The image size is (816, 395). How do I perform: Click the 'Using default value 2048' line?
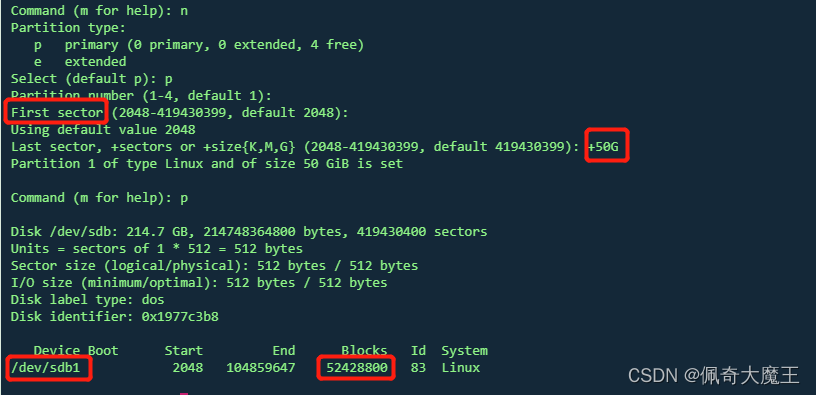(103, 130)
